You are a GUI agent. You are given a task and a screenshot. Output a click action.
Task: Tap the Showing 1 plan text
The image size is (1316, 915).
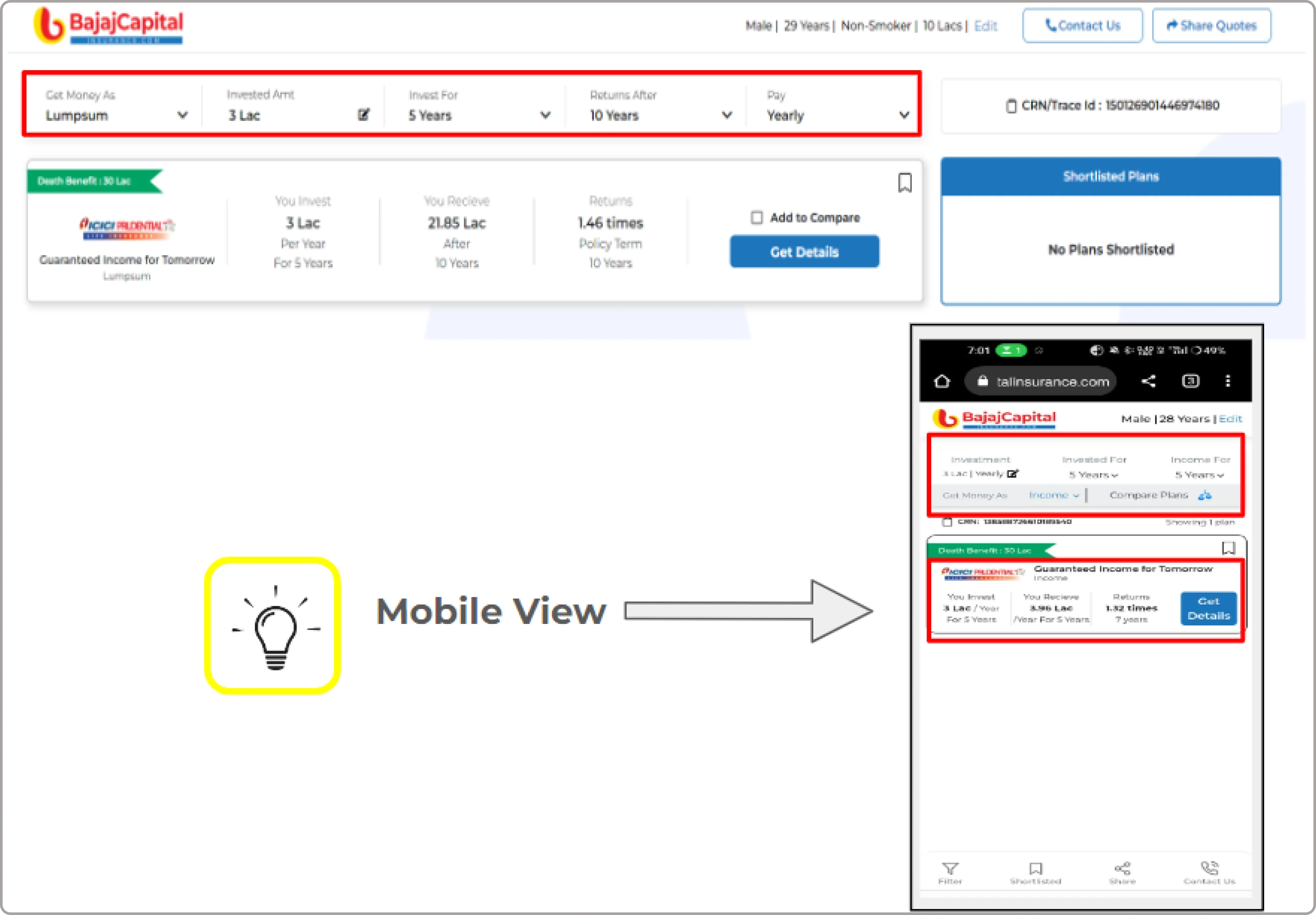click(1200, 522)
